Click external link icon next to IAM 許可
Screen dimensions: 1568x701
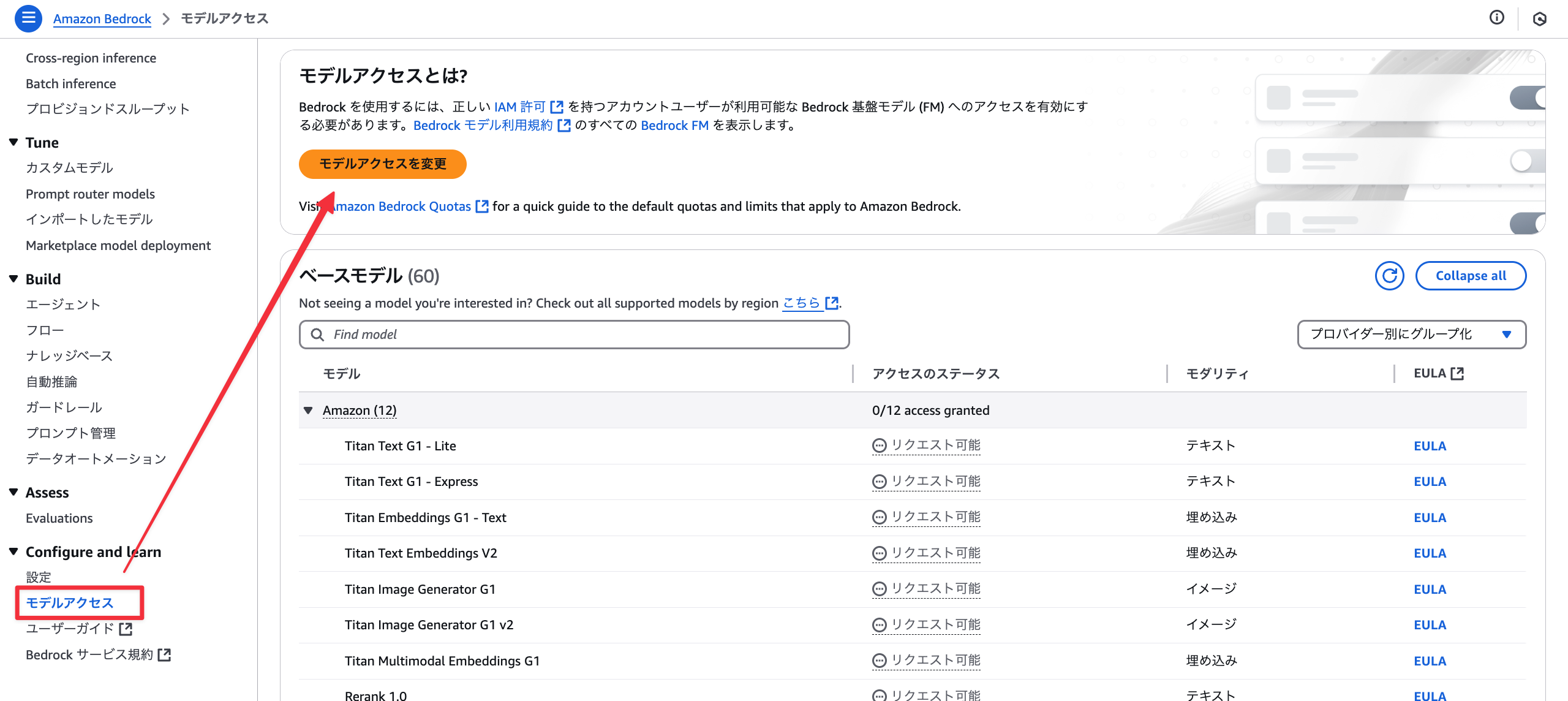557,107
